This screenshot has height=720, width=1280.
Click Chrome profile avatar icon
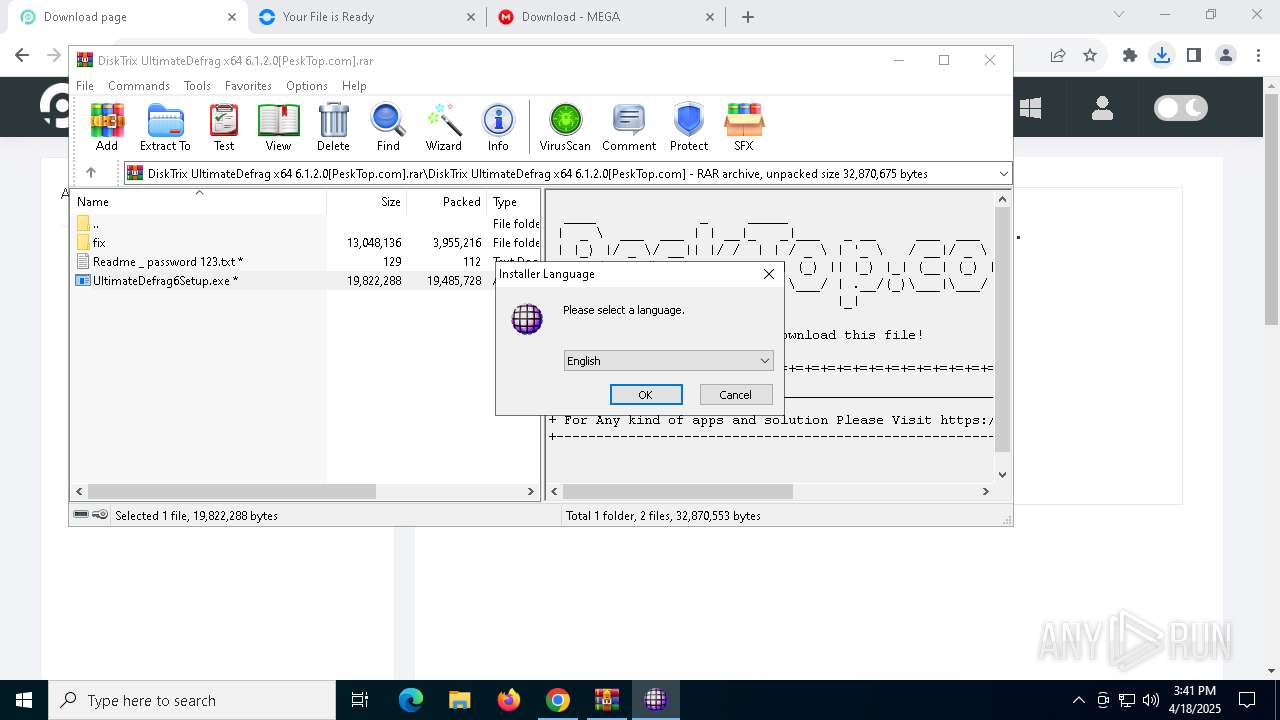[1226, 56]
